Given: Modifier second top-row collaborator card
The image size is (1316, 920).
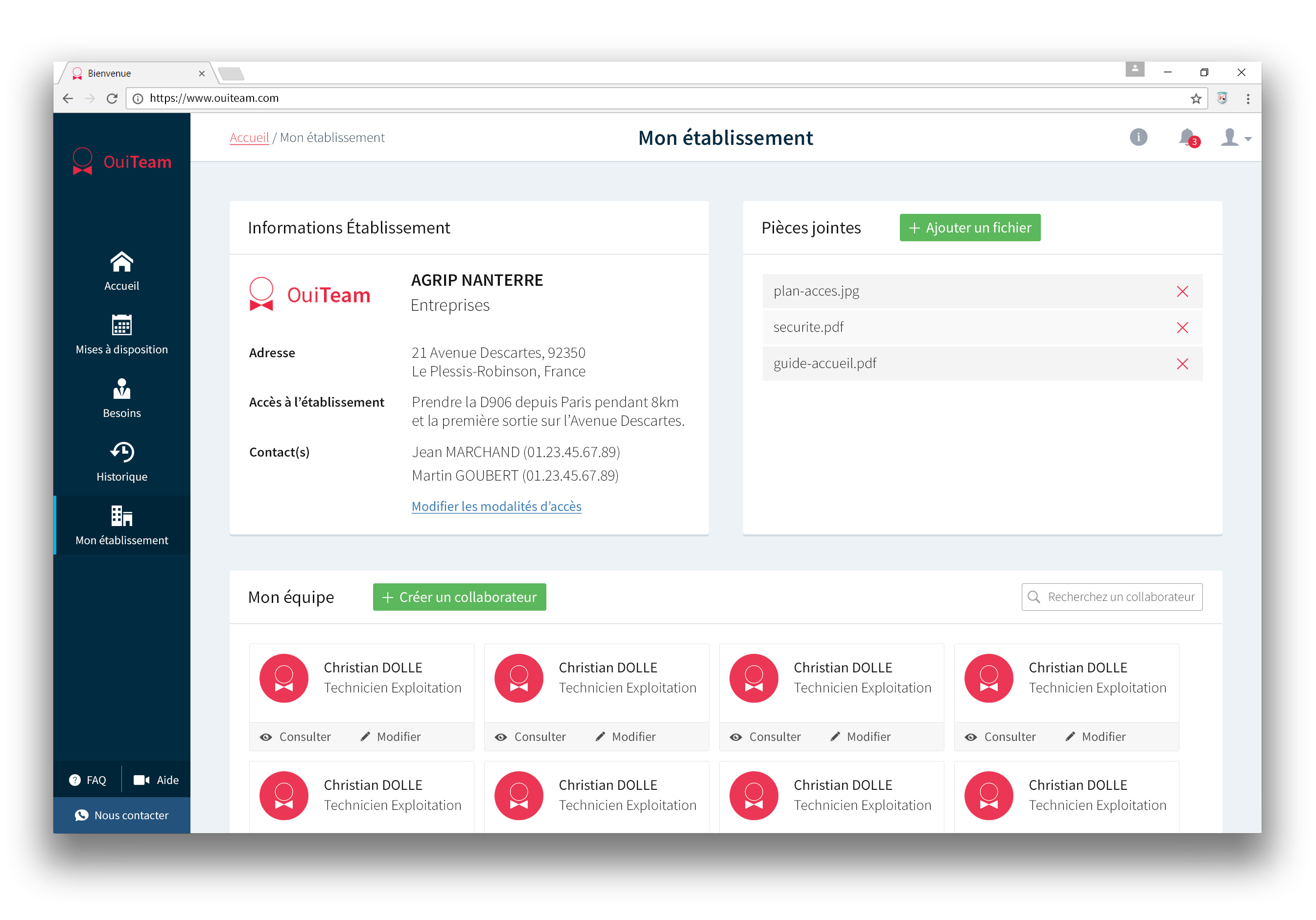Looking at the screenshot, I should point(626,737).
